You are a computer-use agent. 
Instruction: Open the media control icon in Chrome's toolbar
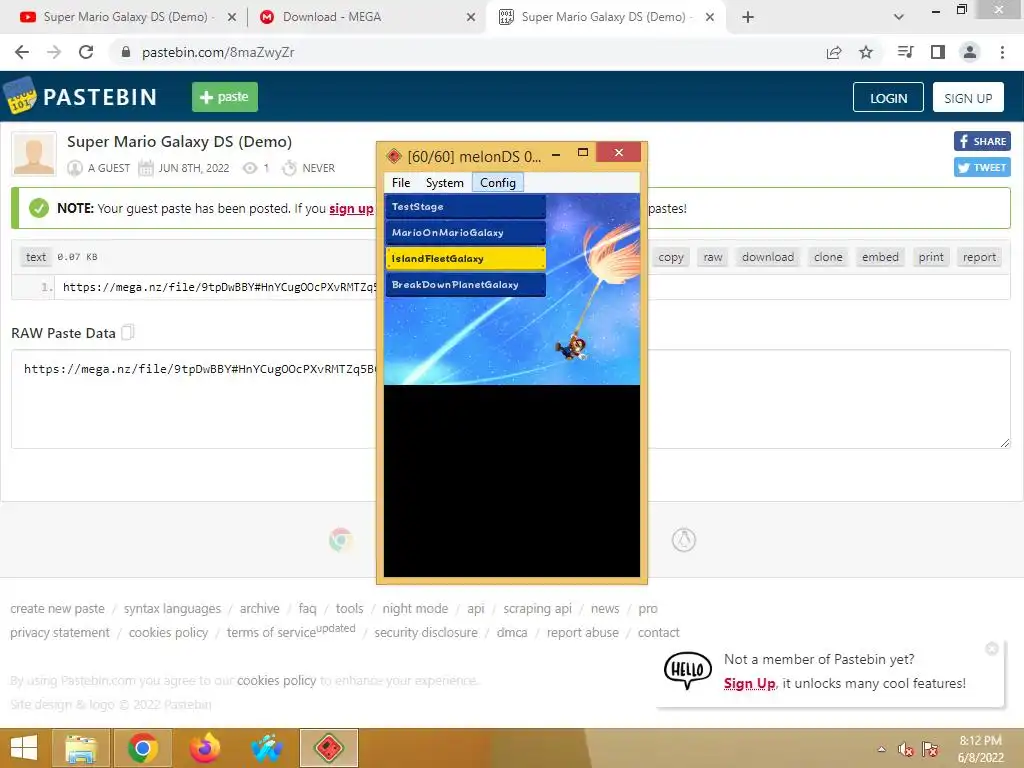tap(905, 52)
